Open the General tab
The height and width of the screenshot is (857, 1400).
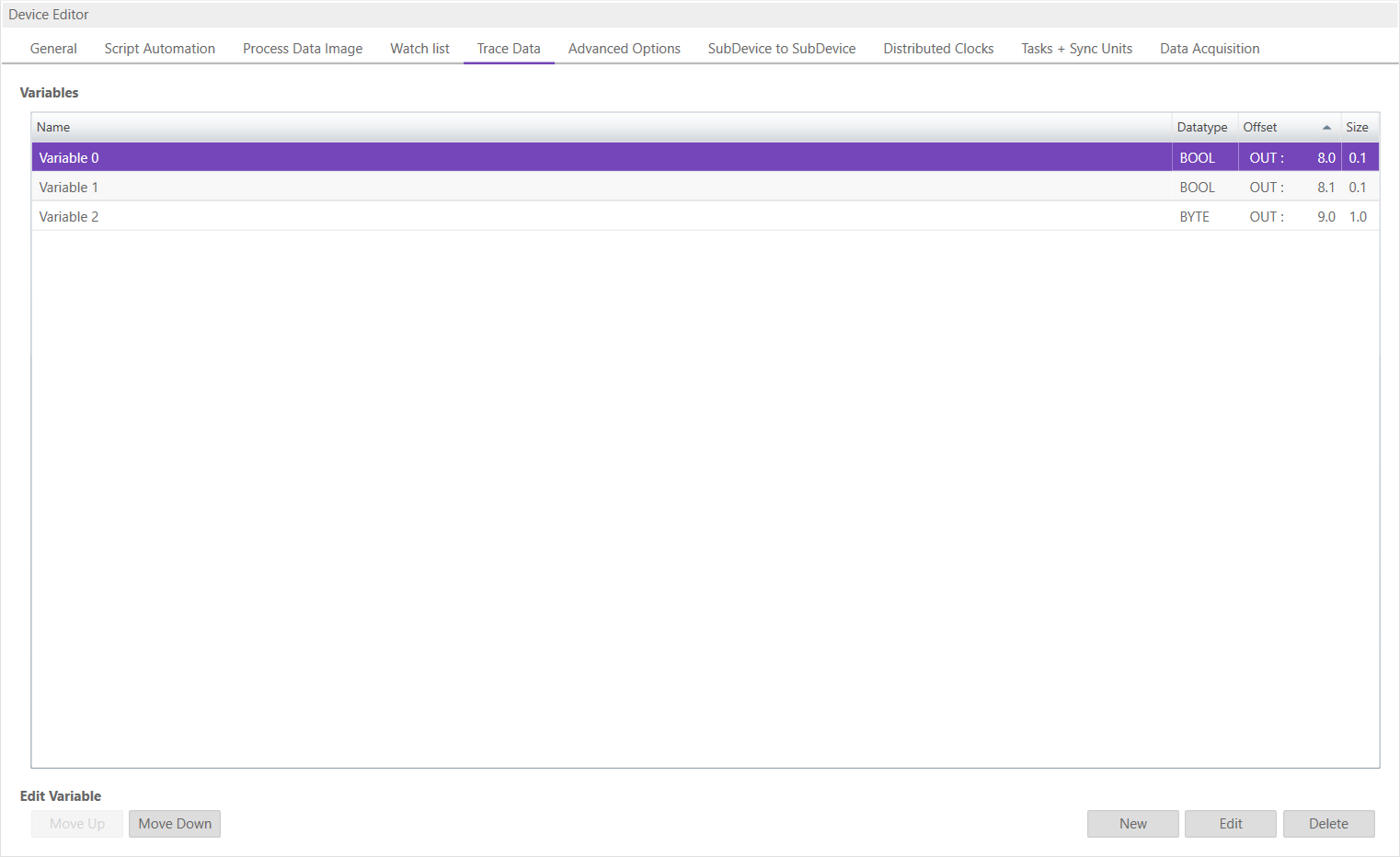(x=53, y=49)
